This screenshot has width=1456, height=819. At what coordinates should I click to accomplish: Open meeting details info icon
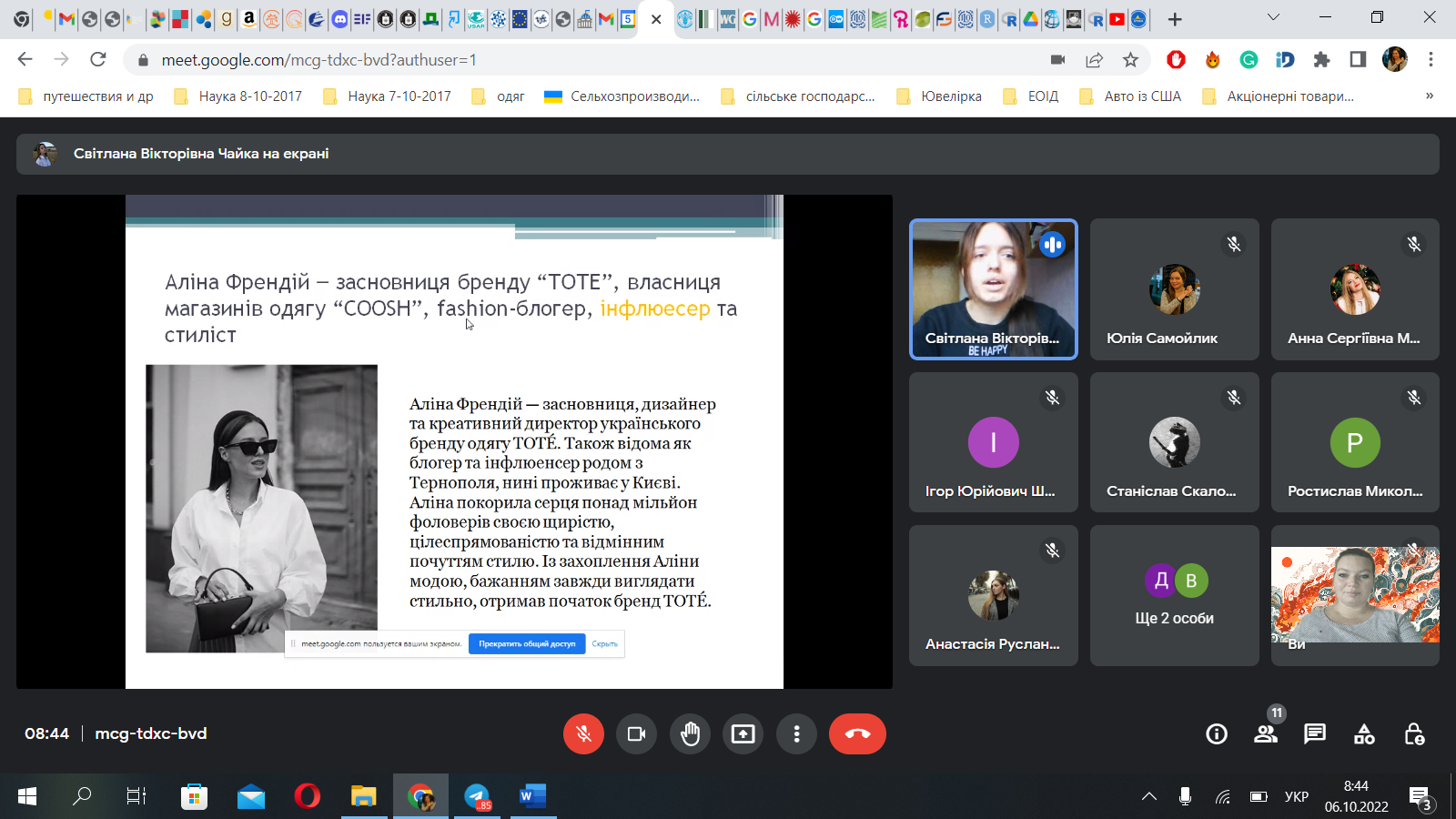pos(1217,733)
